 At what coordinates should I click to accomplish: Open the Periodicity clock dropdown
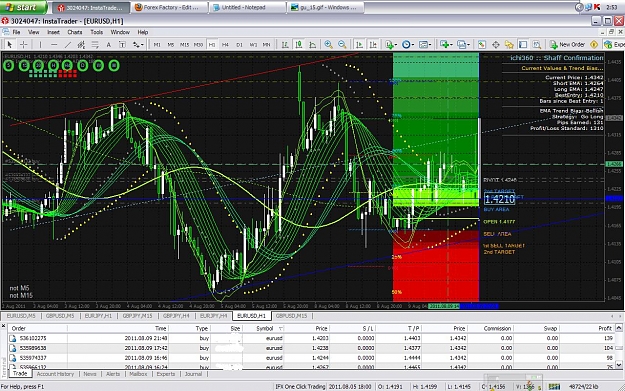tap(407, 45)
